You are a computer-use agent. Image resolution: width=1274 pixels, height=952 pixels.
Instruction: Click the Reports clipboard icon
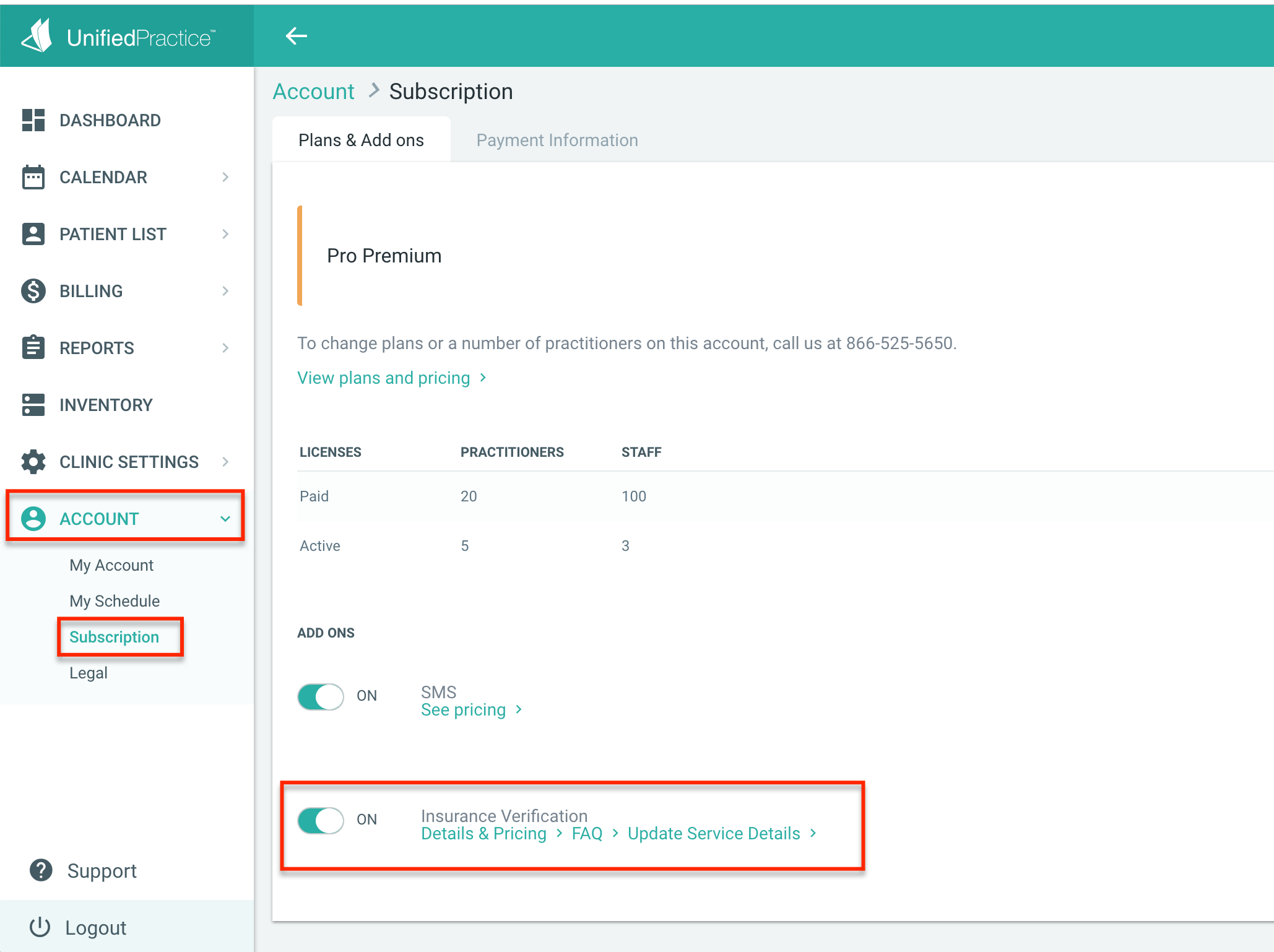click(33, 348)
